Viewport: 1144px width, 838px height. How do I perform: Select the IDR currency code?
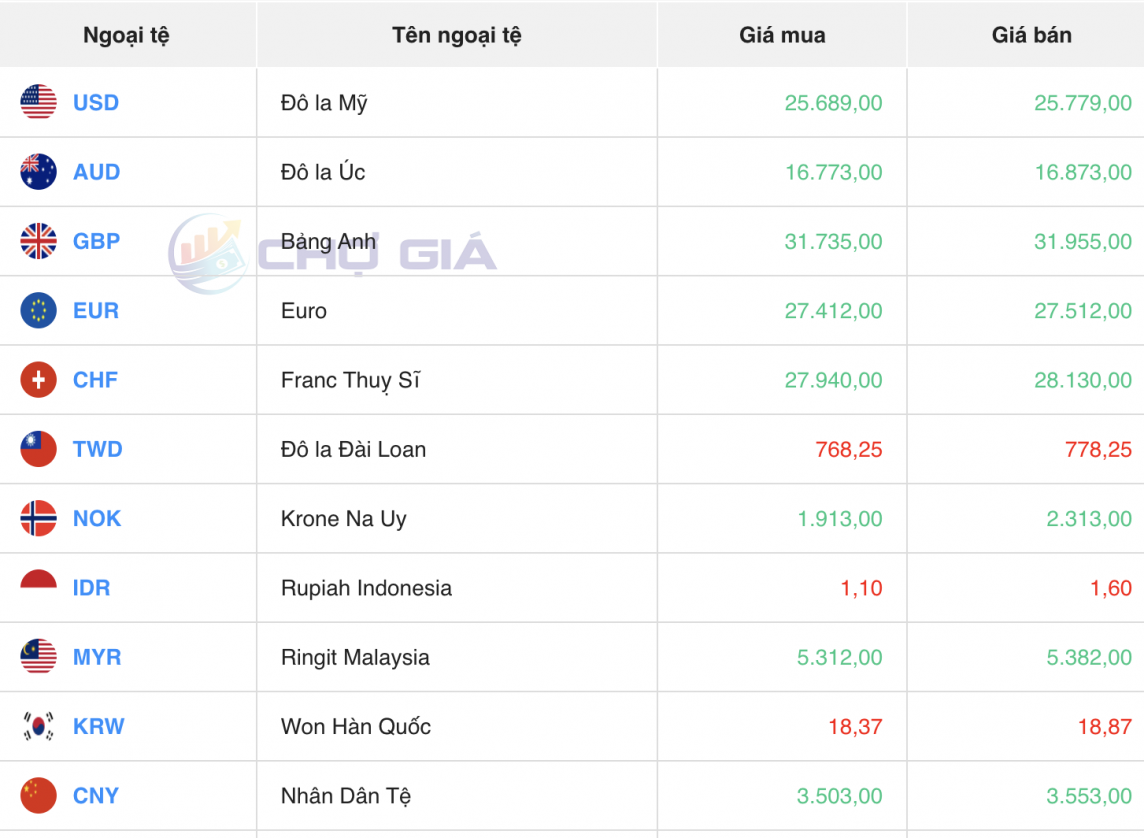tap(91, 588)
